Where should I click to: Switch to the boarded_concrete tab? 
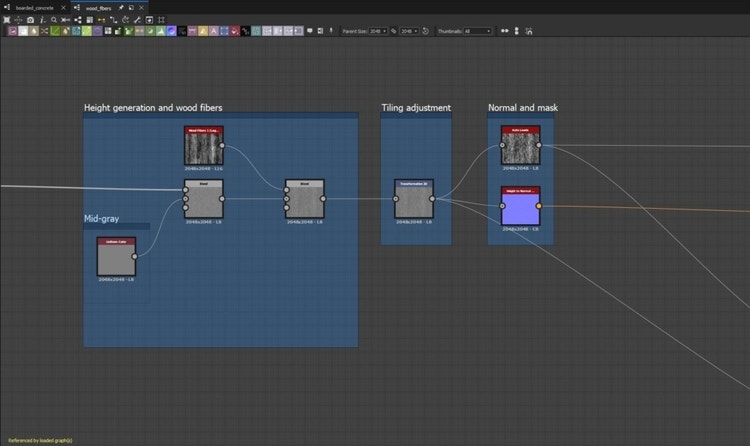pyautogui.click(x=34, y=7)
